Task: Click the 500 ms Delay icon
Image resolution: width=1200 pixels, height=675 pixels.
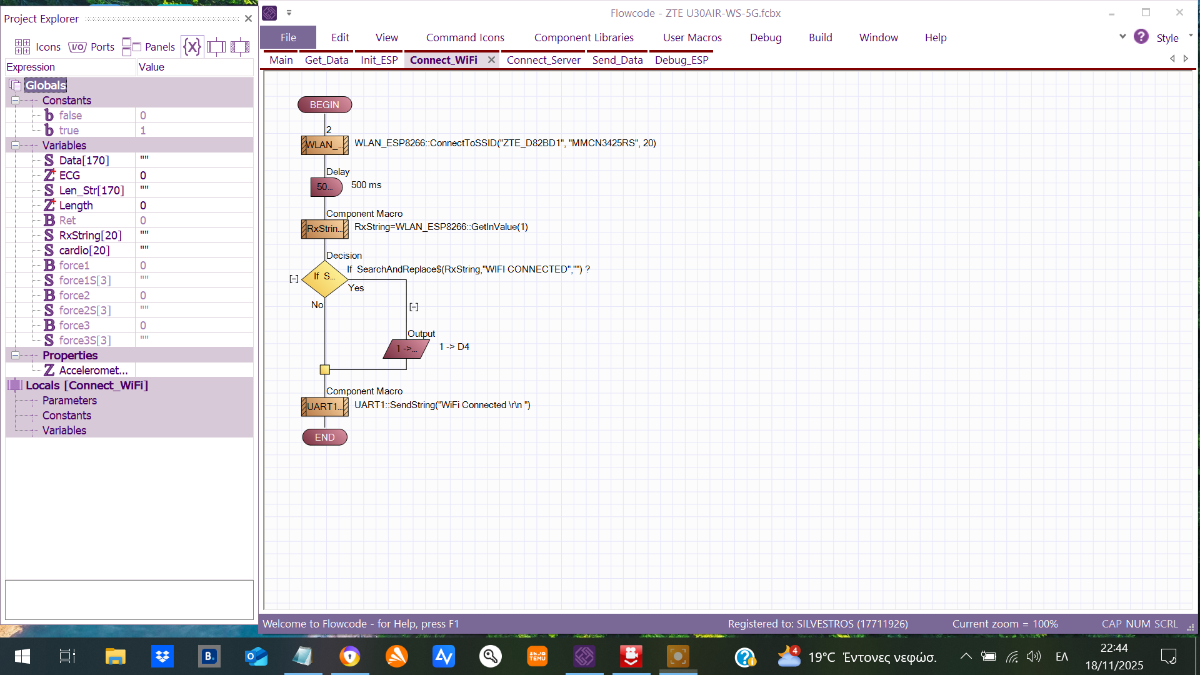Action: [x=325, y=186]
